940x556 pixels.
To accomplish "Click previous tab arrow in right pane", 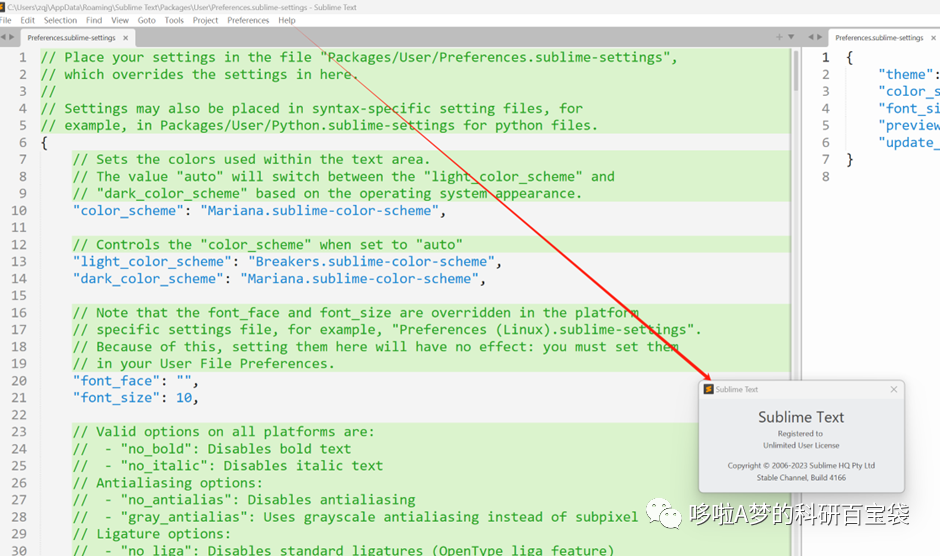I will pos(811,37).
